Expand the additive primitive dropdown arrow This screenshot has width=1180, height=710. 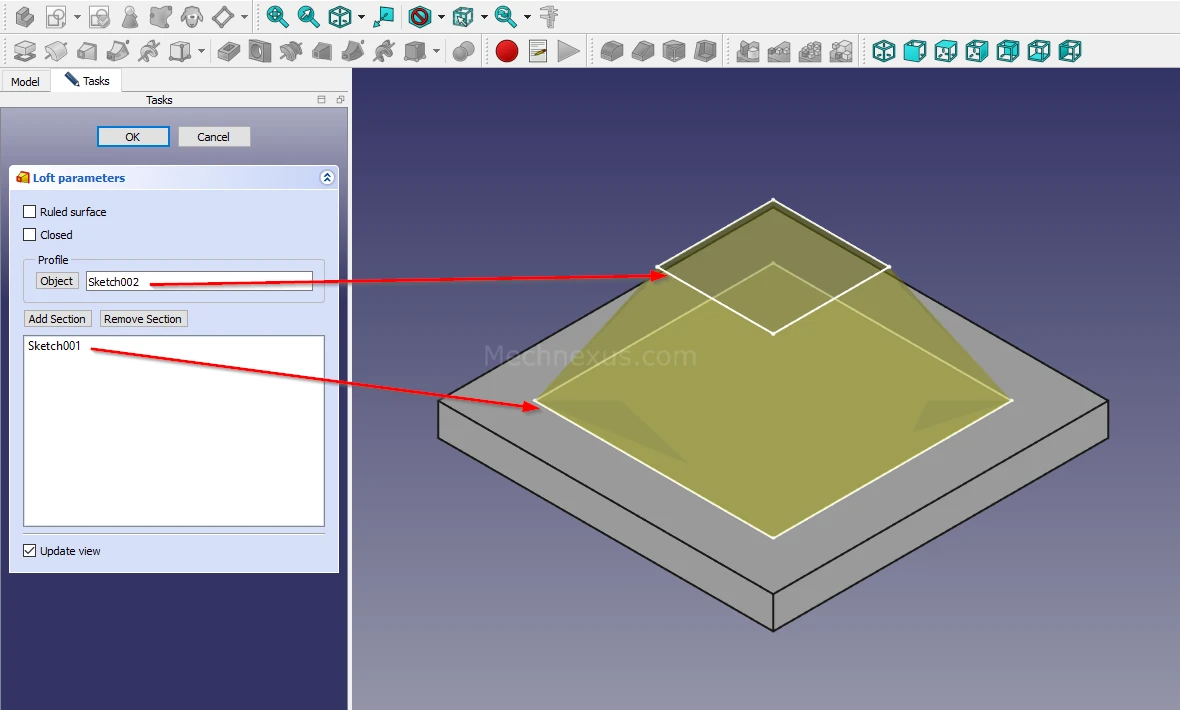click(x=202, y=51)
